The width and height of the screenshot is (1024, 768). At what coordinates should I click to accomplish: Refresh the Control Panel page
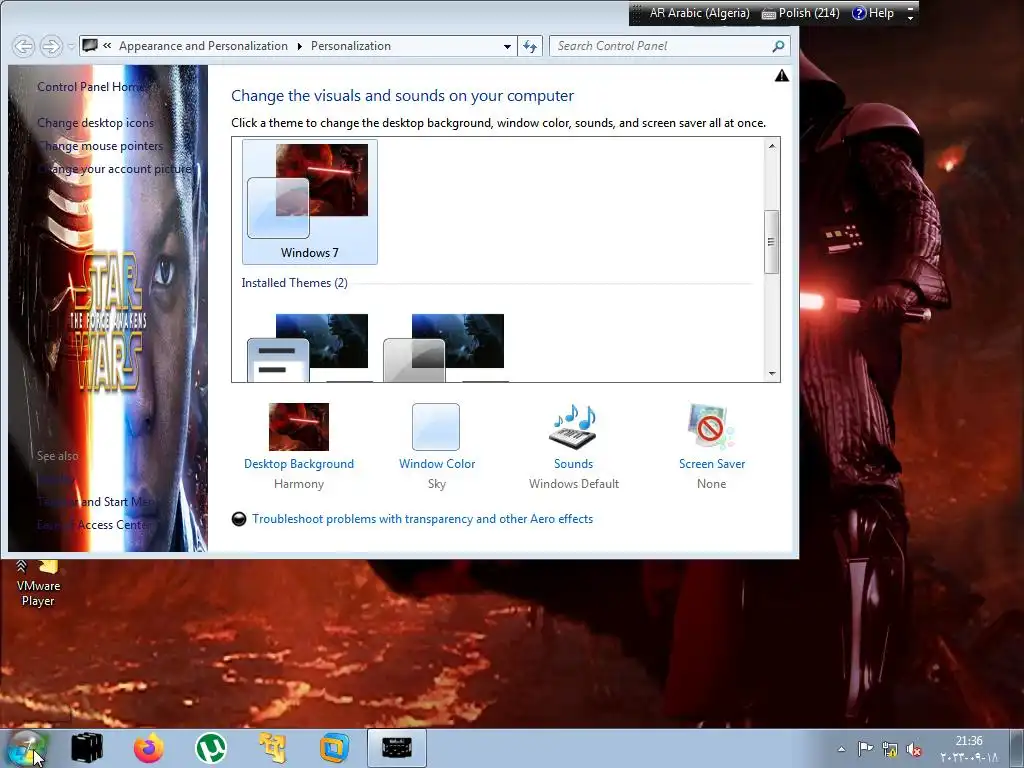click(x=530, y=46)
